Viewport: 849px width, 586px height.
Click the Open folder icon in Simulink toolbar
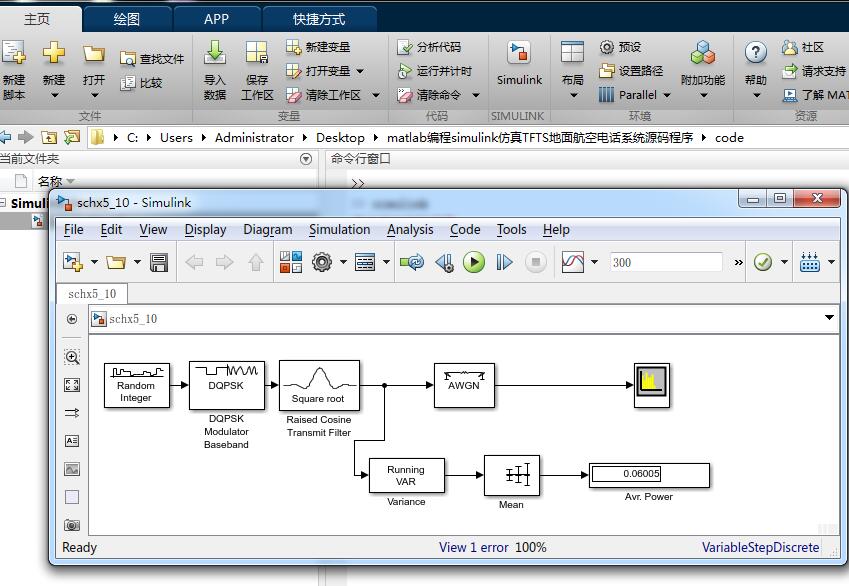tap(116, 263)
